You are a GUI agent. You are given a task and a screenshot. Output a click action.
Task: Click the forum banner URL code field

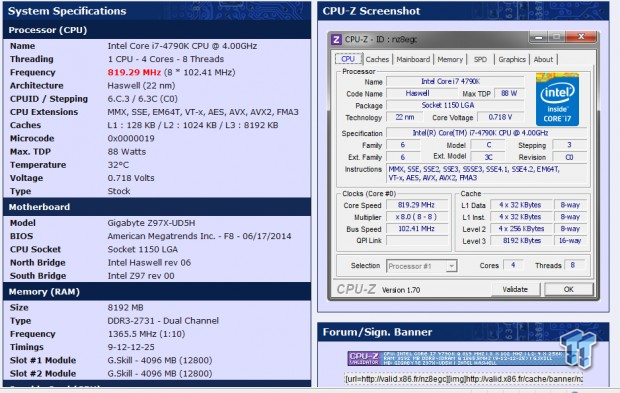tap(463, 379)
